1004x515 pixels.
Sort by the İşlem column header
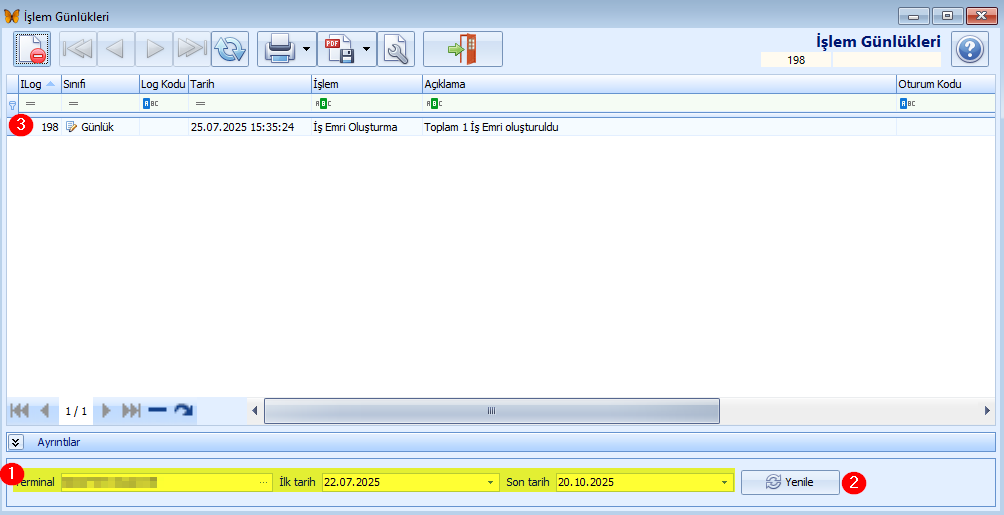click(365, 84)
